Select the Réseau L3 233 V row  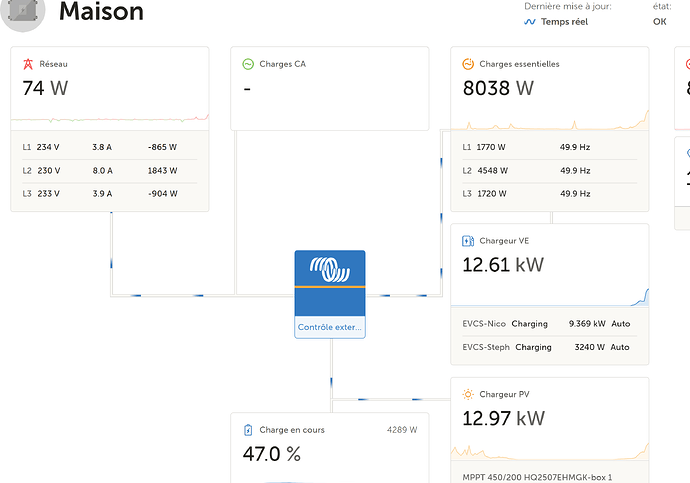[110, 194]
